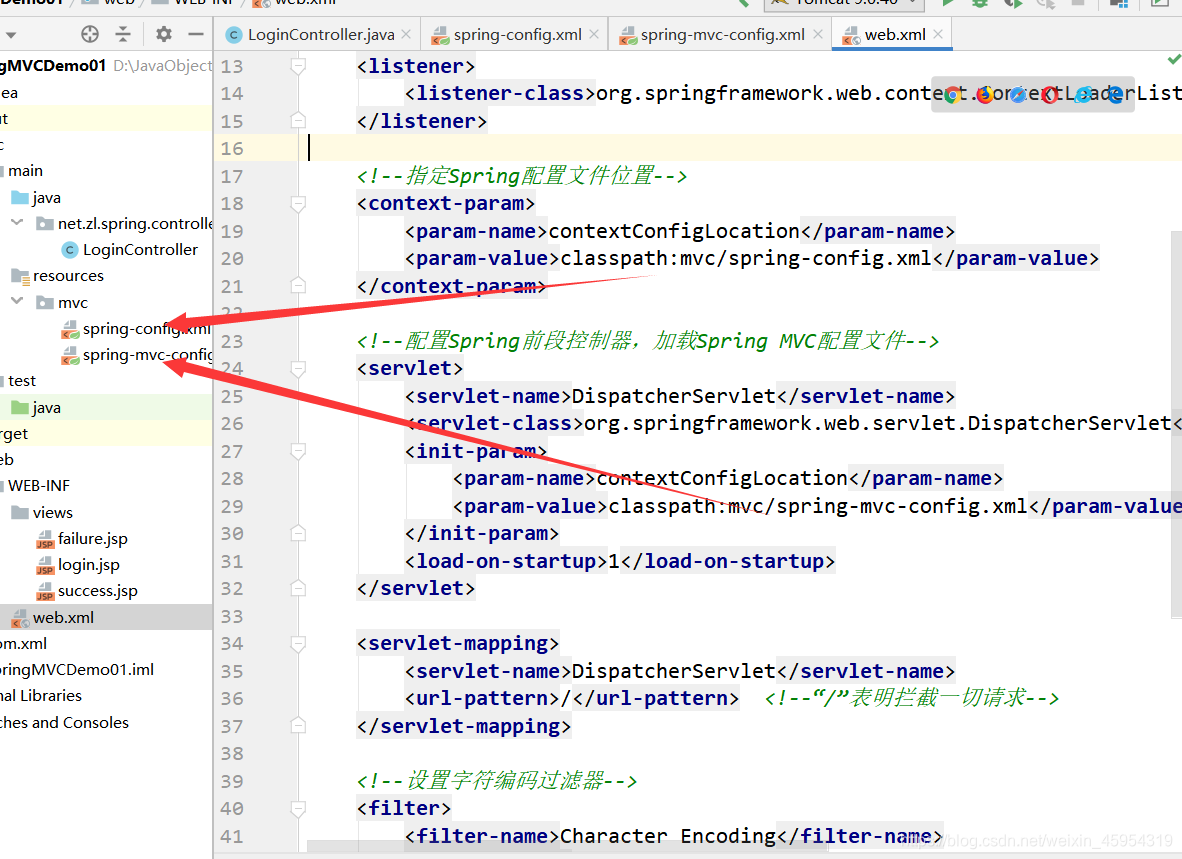Close the spring-mvc-config.xml tab
The image size is (1182, 859).
click(818, 35)
